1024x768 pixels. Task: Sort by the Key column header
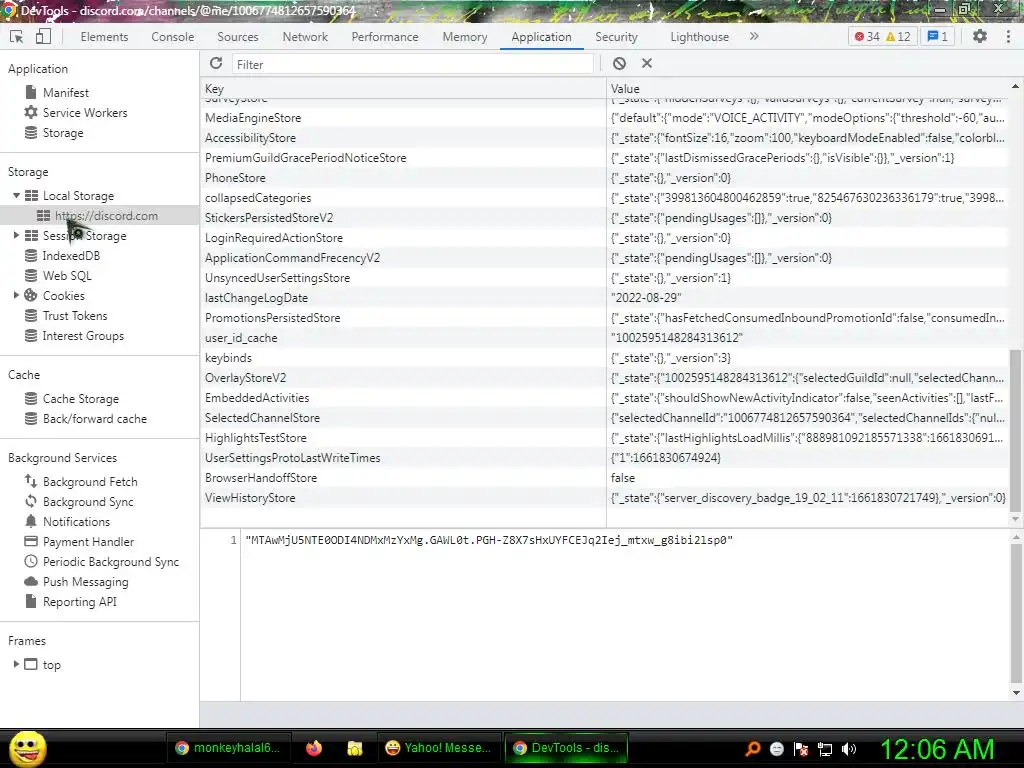click(403, 88)
